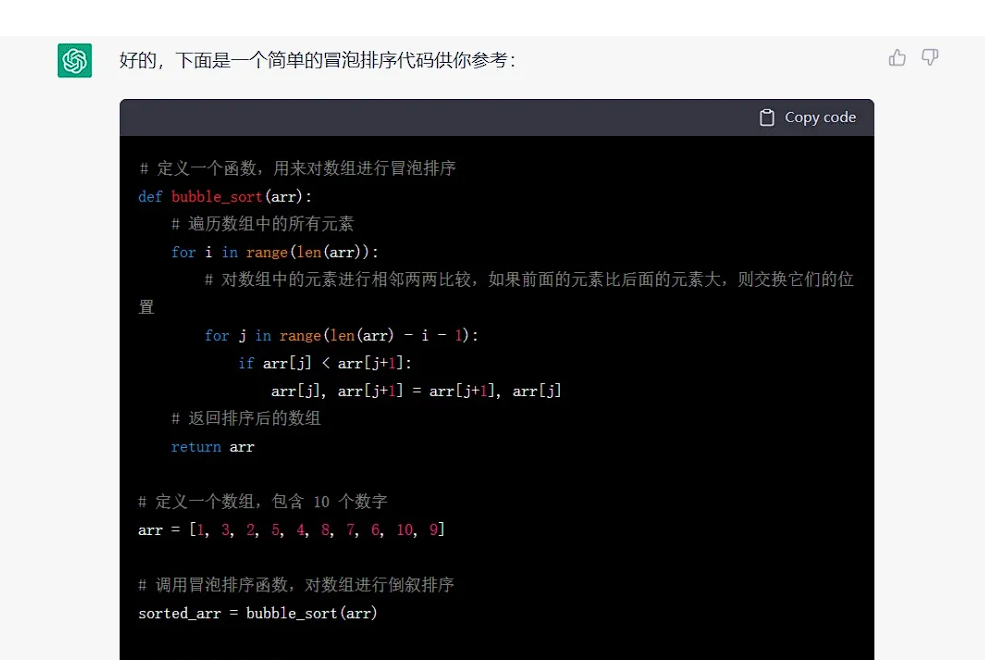Click the array definition line 'arr = [1, 3, 2, ...]'

point(291,529)
